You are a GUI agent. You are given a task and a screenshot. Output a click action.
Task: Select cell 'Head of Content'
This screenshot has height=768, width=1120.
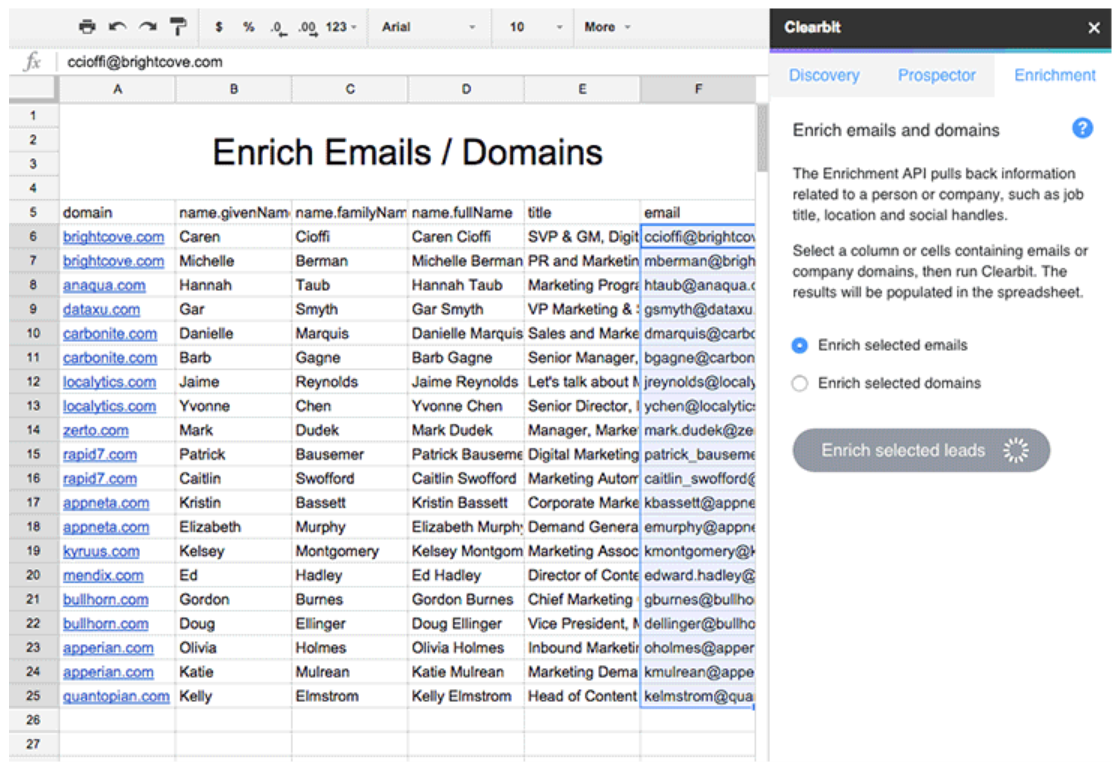coord(582,696)
